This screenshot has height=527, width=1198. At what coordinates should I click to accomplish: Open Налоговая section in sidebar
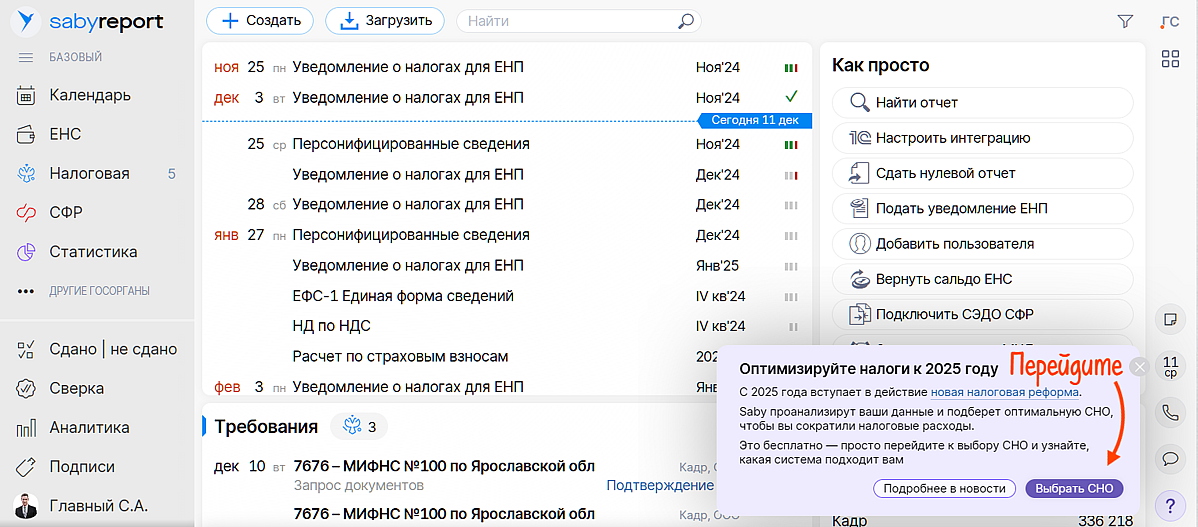click(90, 173)
